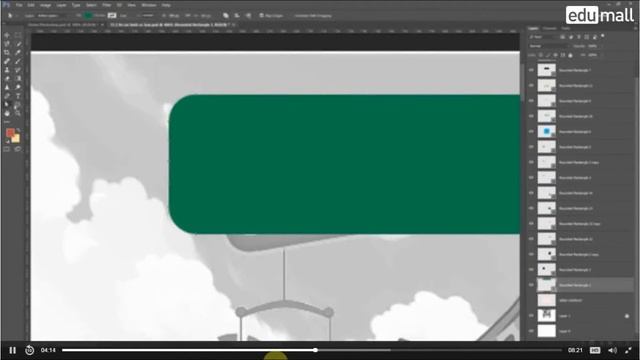Open the Normal blend mode dropdown
Viewport: 640px width, 360px height.
(x=549, y=46)
